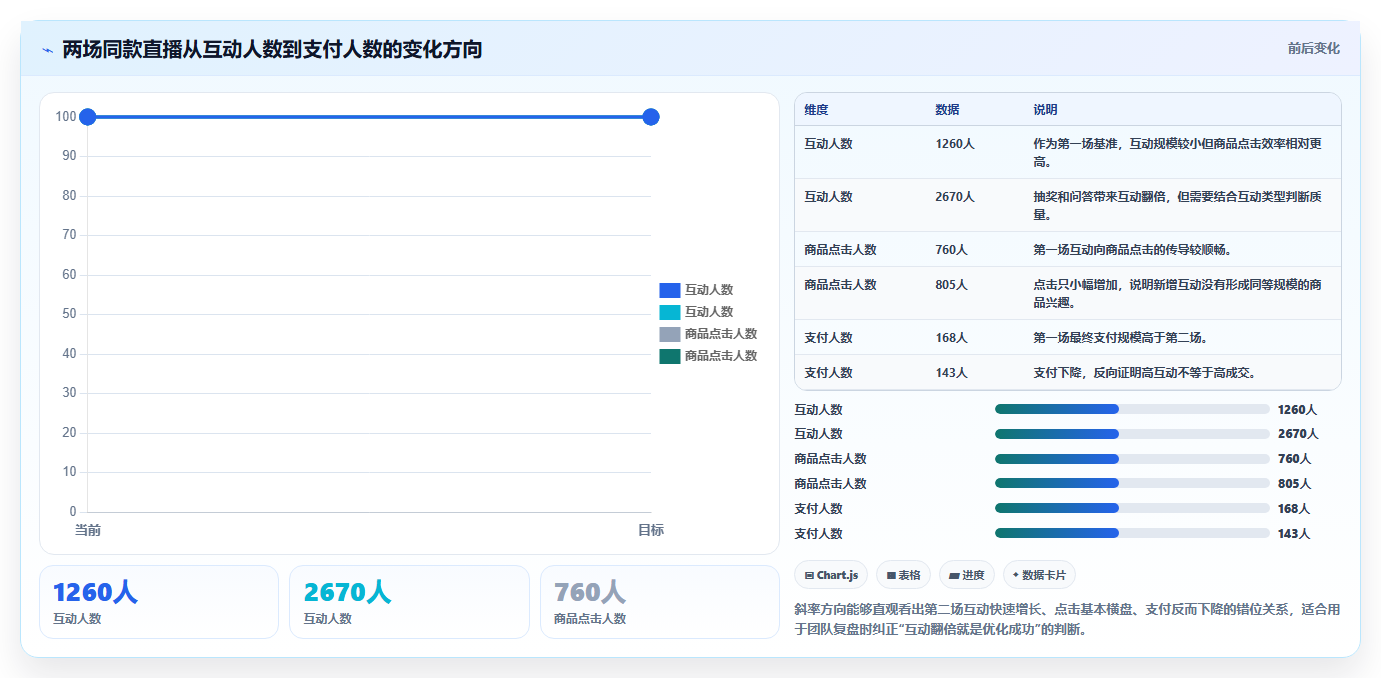Click the 当前 x-axis label

87,530
